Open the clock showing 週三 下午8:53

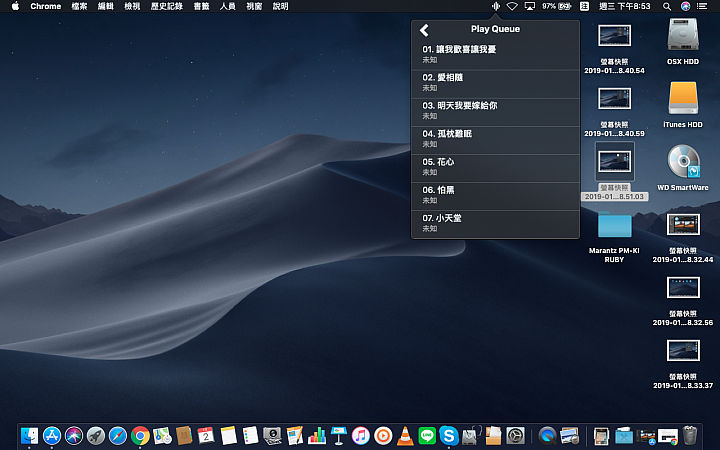[624, 6]
